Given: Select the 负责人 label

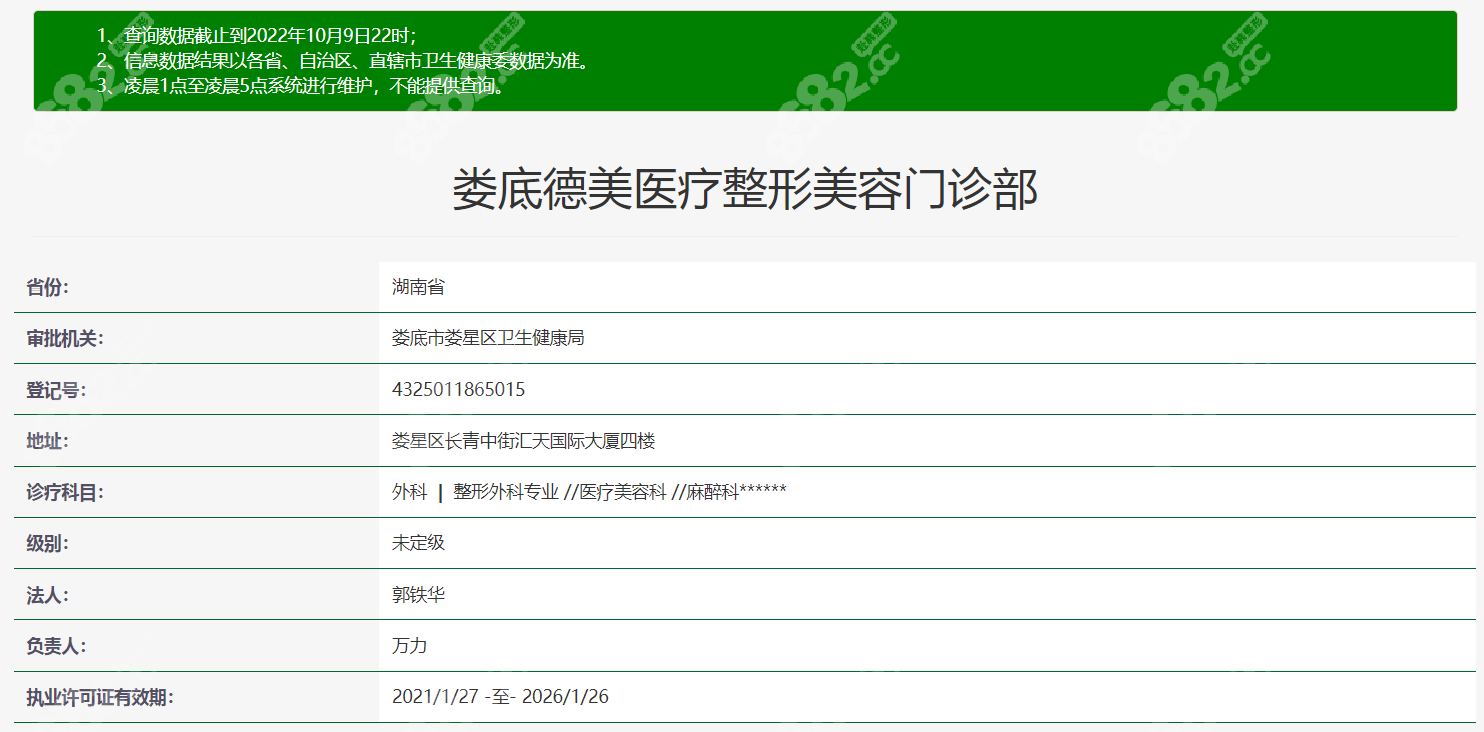Looking at the screenshot, I should click(x=56, y=646).
